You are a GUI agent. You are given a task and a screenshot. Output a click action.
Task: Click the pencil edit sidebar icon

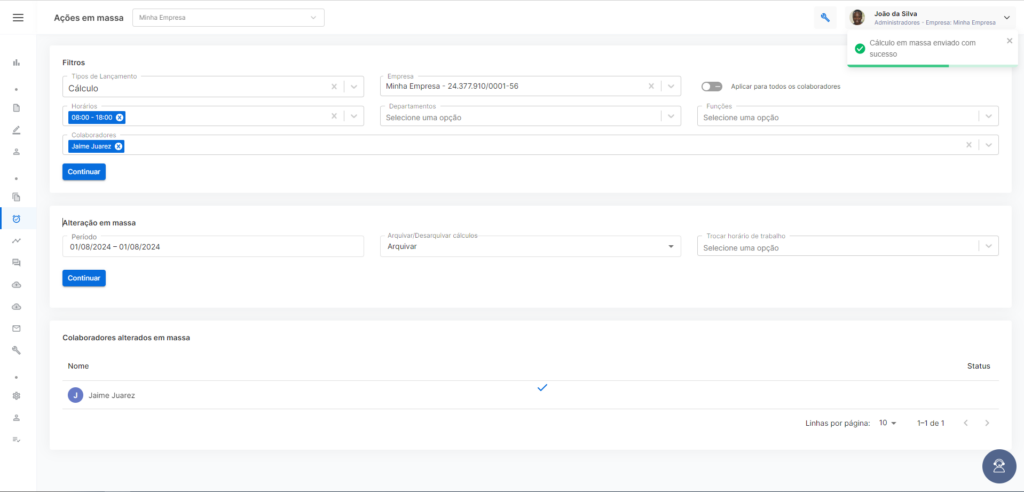click(x=16, y=129)
